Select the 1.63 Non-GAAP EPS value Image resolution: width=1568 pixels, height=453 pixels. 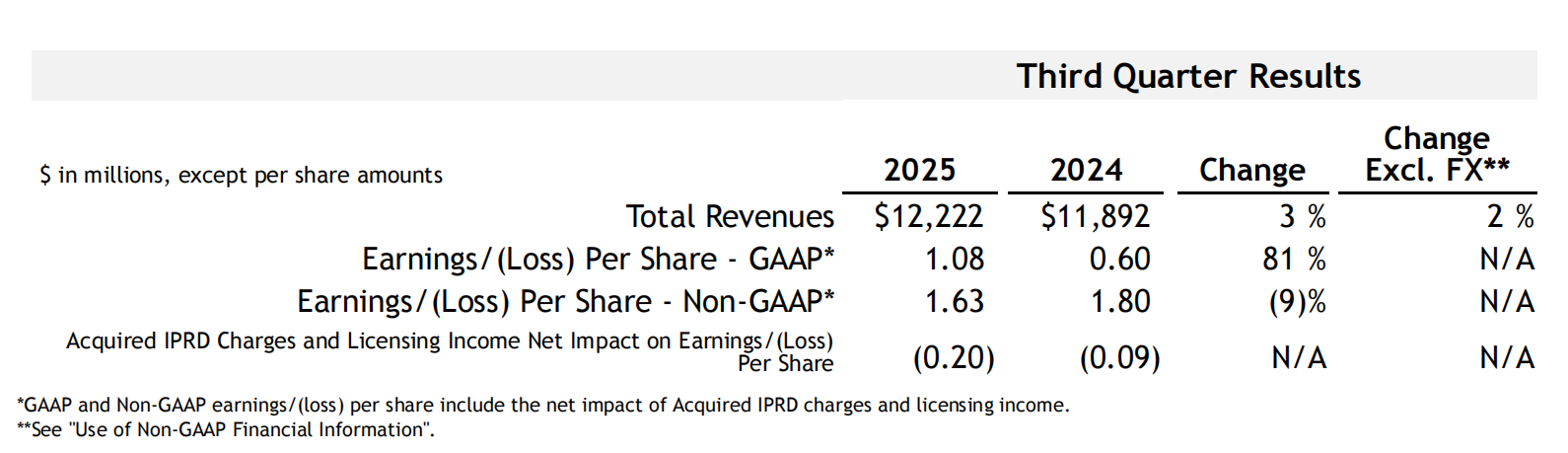coord(954,301)
